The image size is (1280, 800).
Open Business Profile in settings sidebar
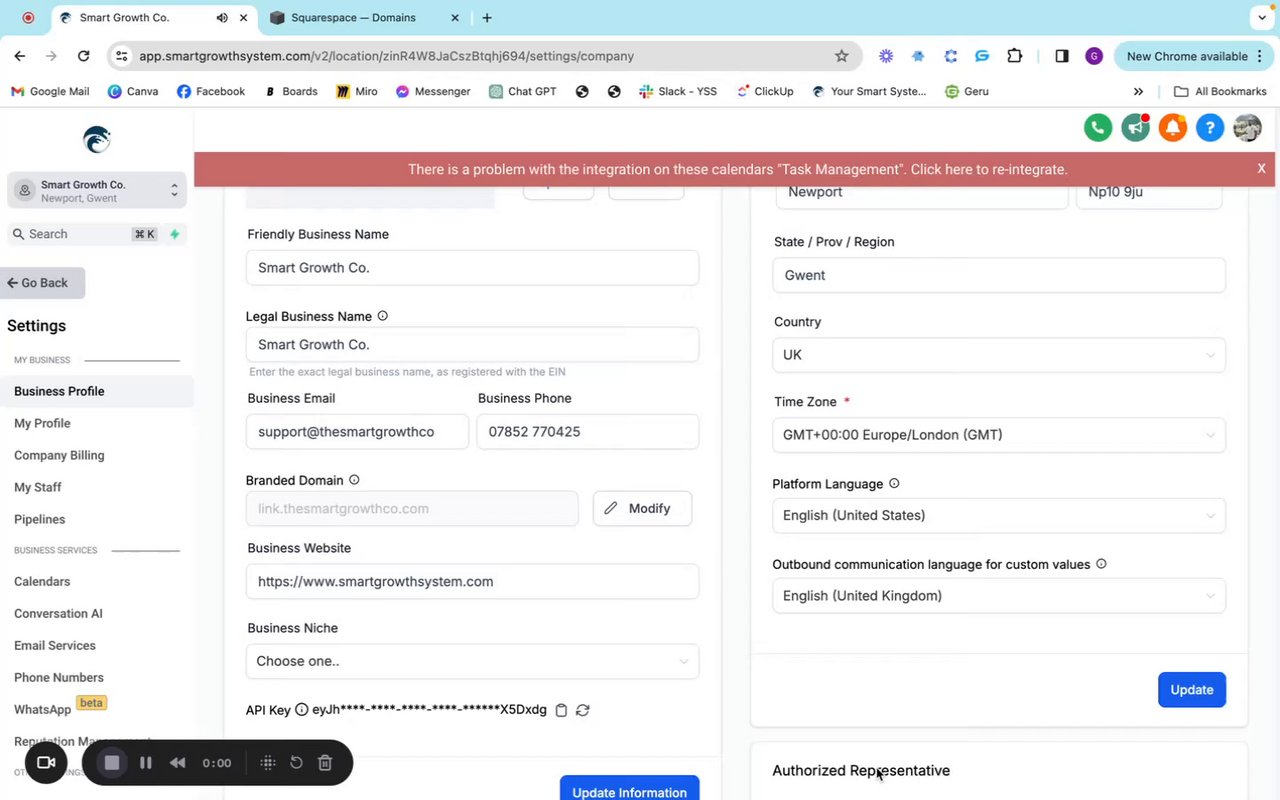click(x=97, y=391)
